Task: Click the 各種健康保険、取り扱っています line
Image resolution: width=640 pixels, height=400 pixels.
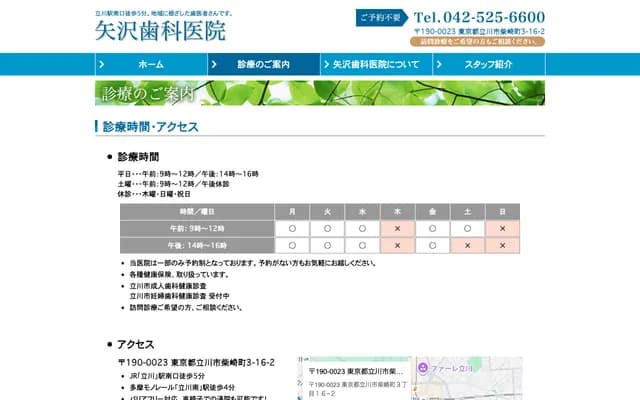Action: point(179,275)
